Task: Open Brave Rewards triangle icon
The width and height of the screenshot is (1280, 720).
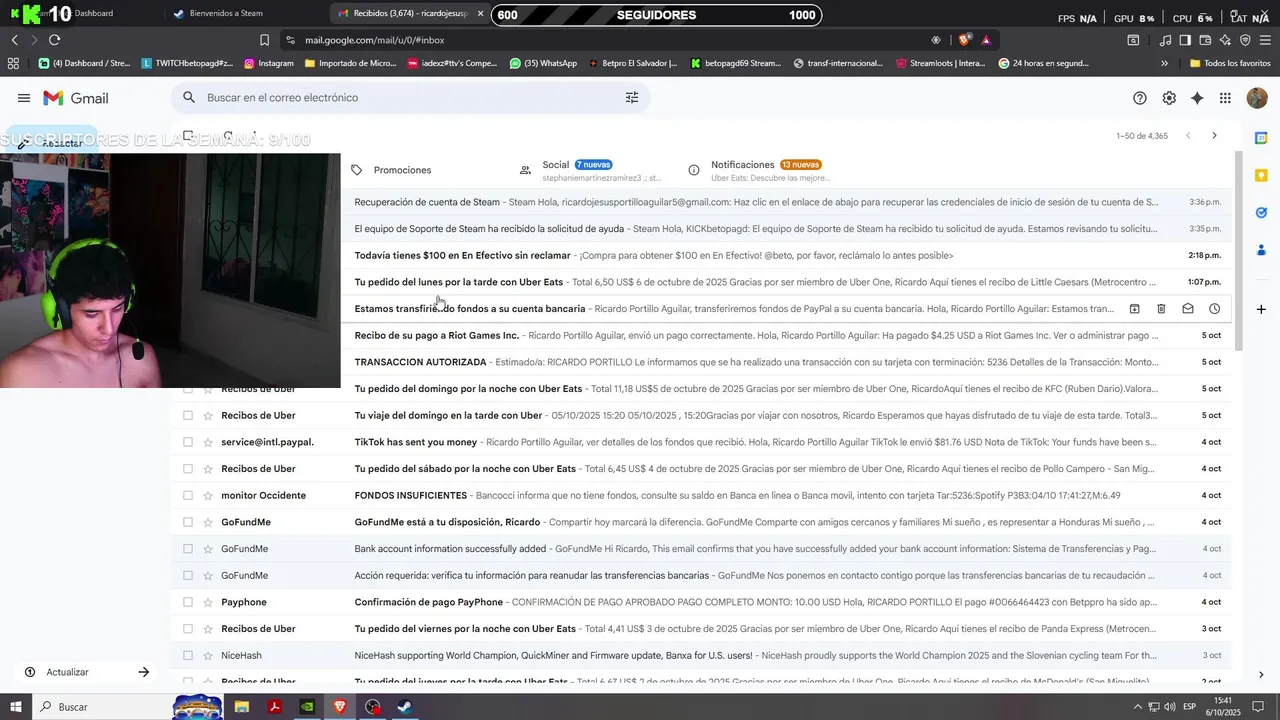Action: [986, 40]
